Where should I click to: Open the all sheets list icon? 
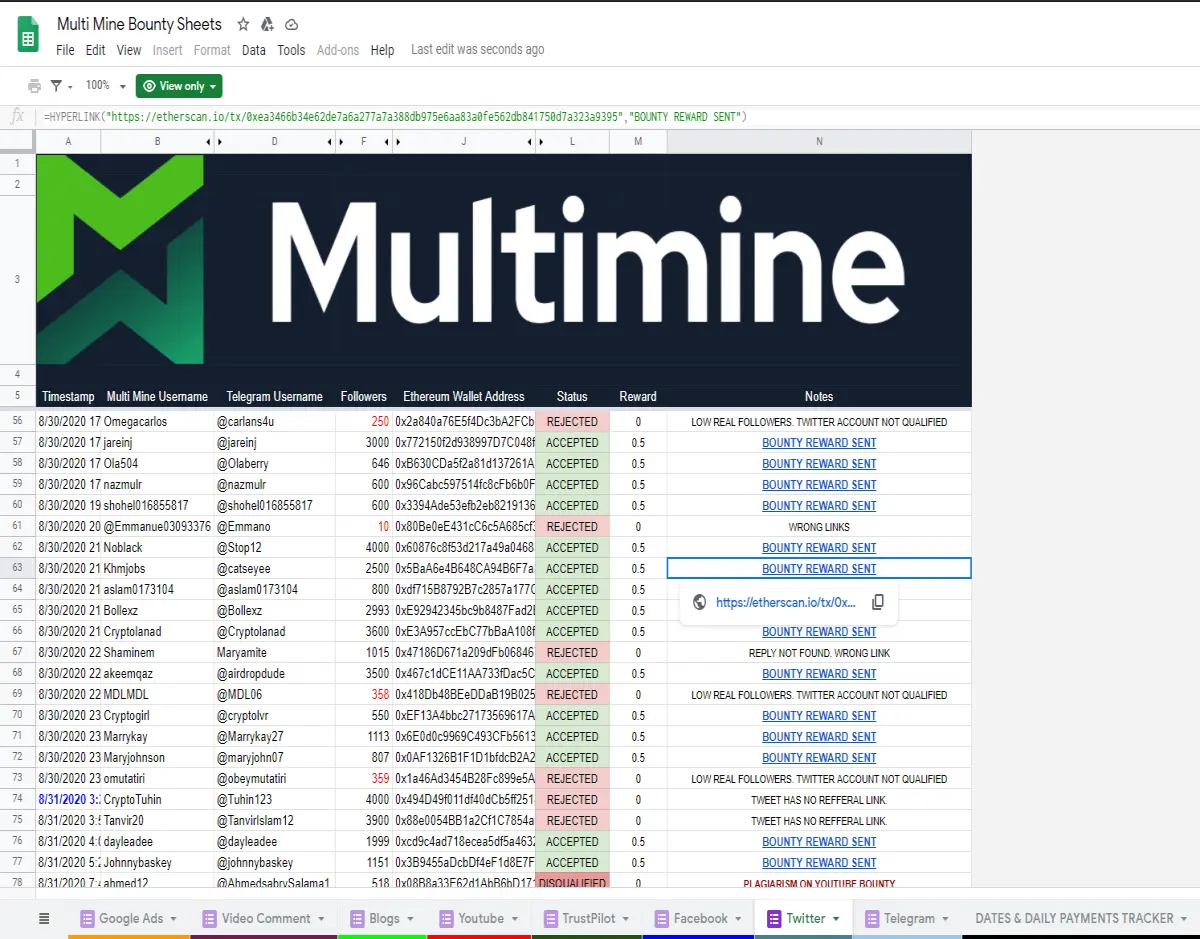point(43,918)
